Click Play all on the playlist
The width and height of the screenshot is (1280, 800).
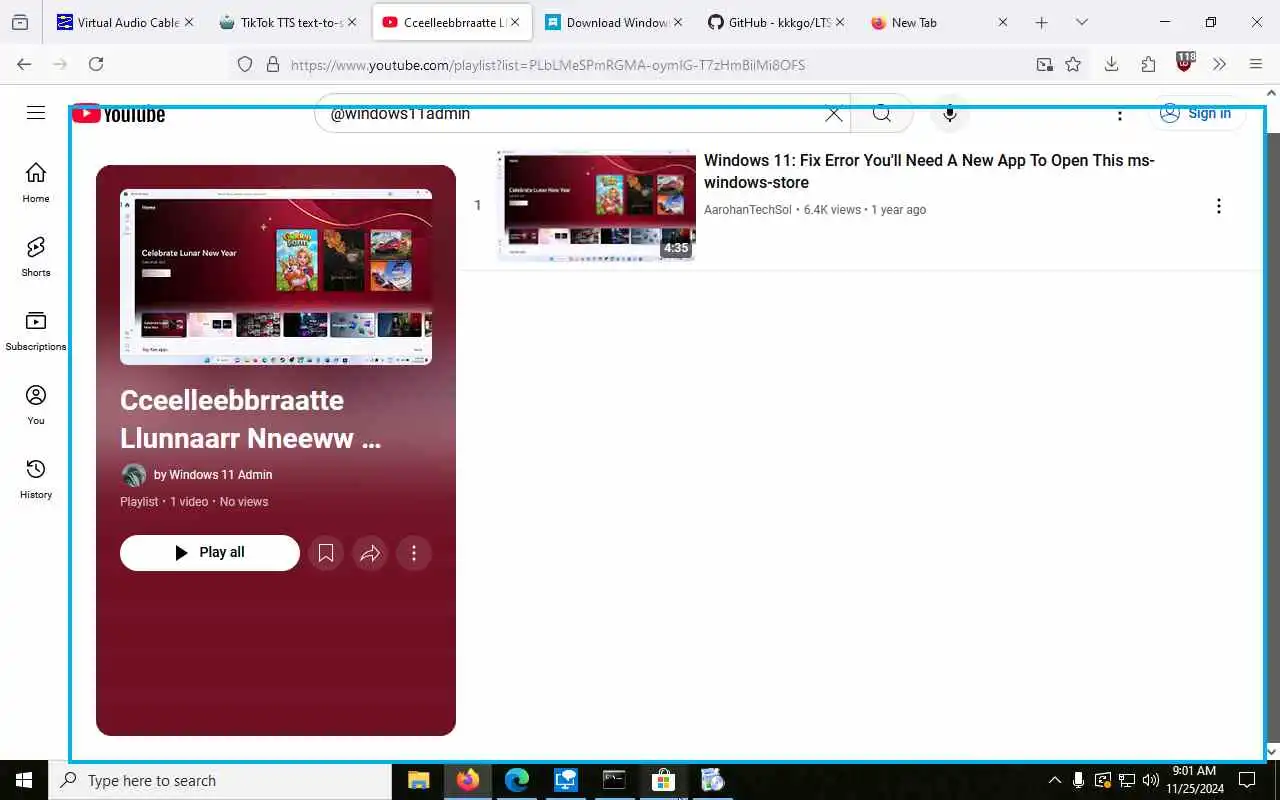pyautogui.click(x=210, y=552)
